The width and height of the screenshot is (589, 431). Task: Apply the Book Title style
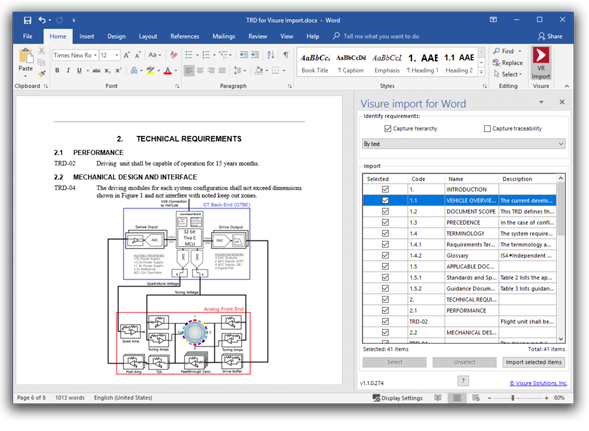pos(315,63)
